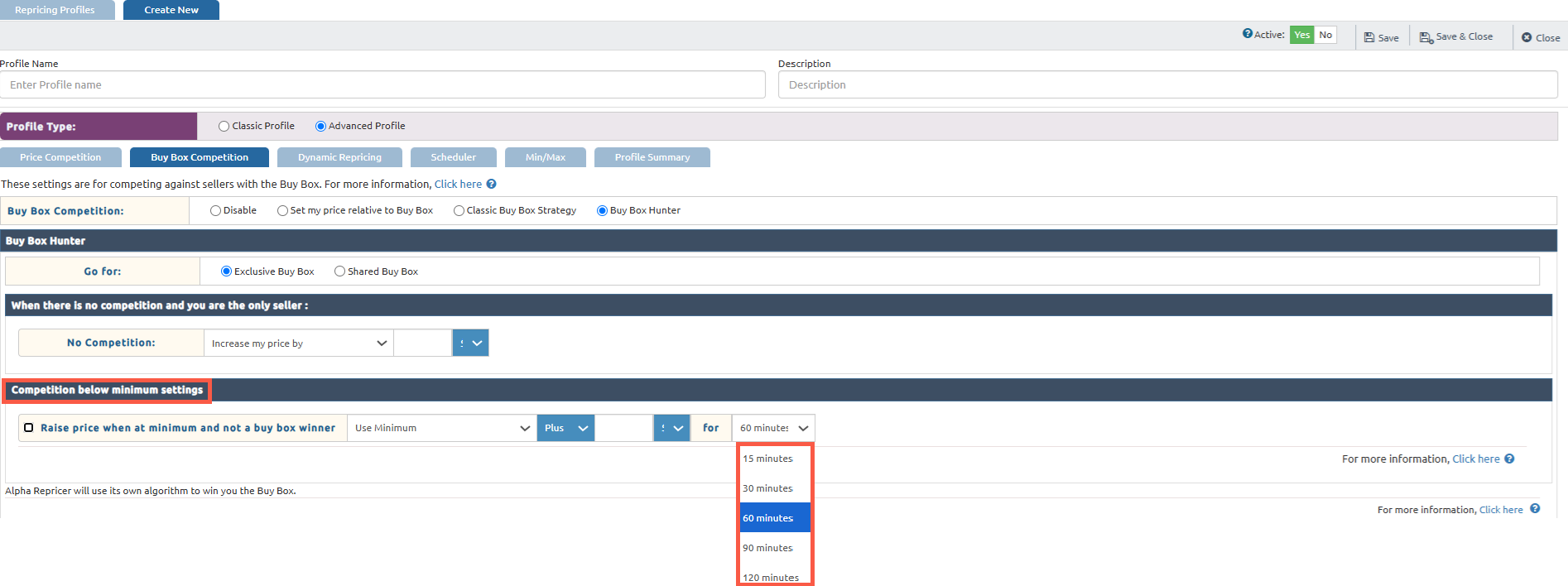Open the Increase my price by dropdown

[298, 343]
